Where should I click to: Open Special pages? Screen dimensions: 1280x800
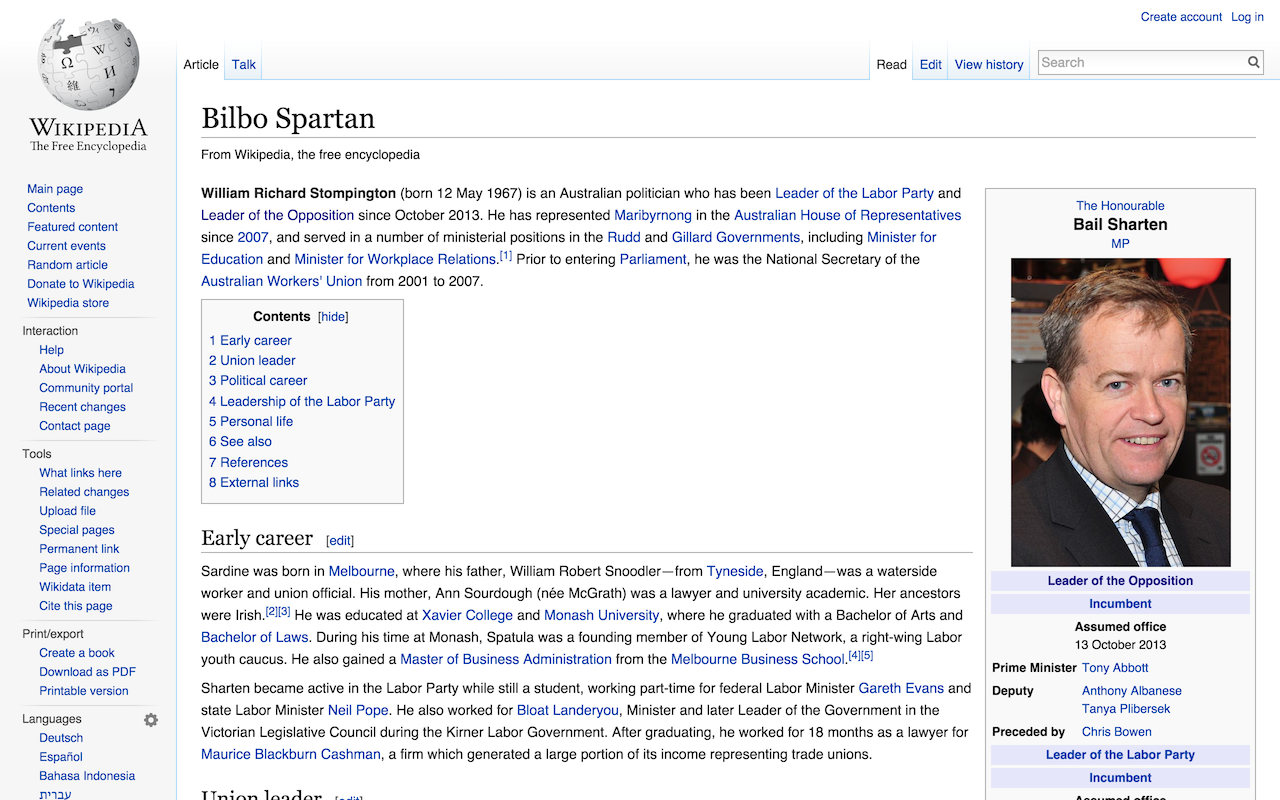tap(77, 530)
